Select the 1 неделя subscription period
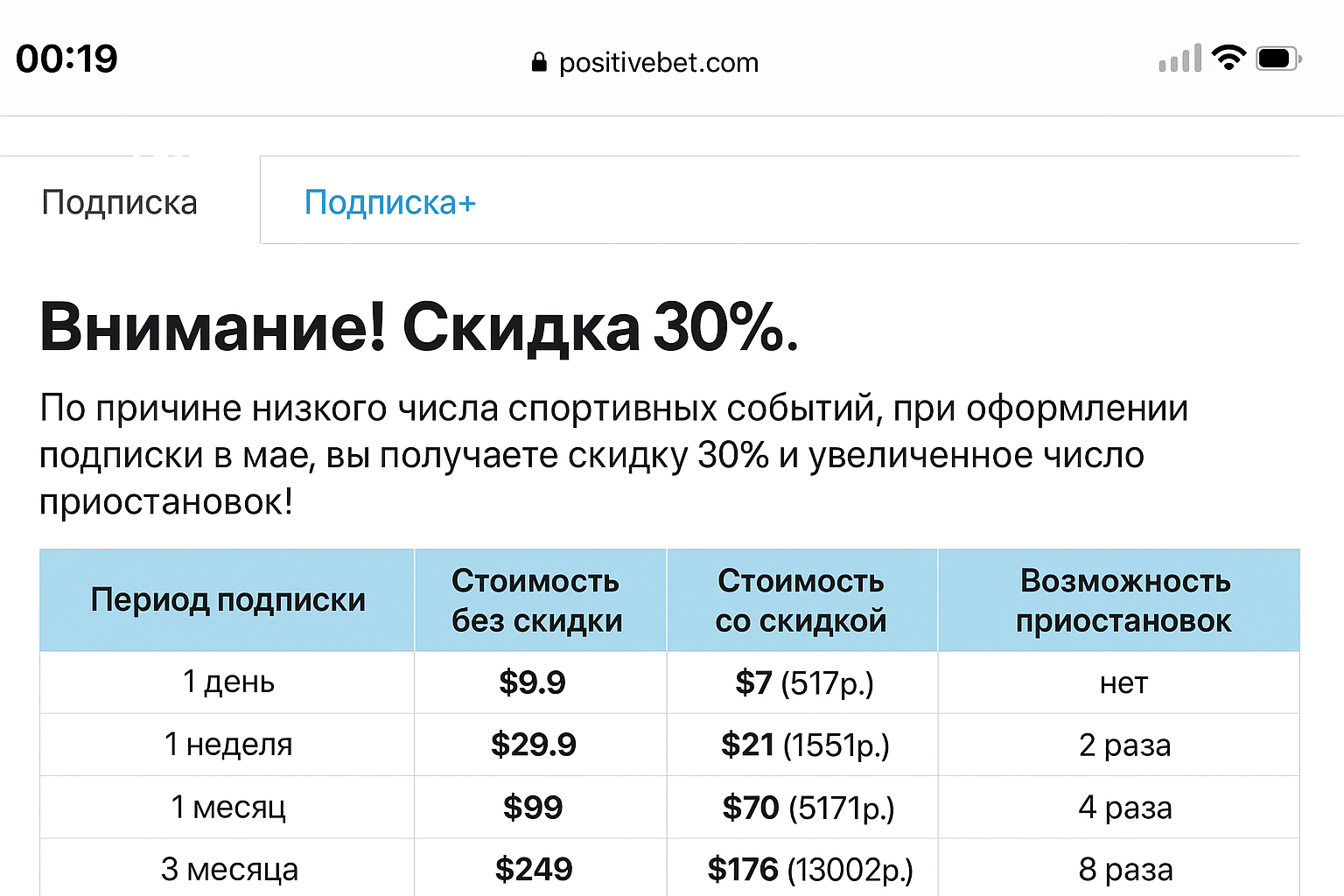The image size is (1344, 896). click(x=228, y=745)
